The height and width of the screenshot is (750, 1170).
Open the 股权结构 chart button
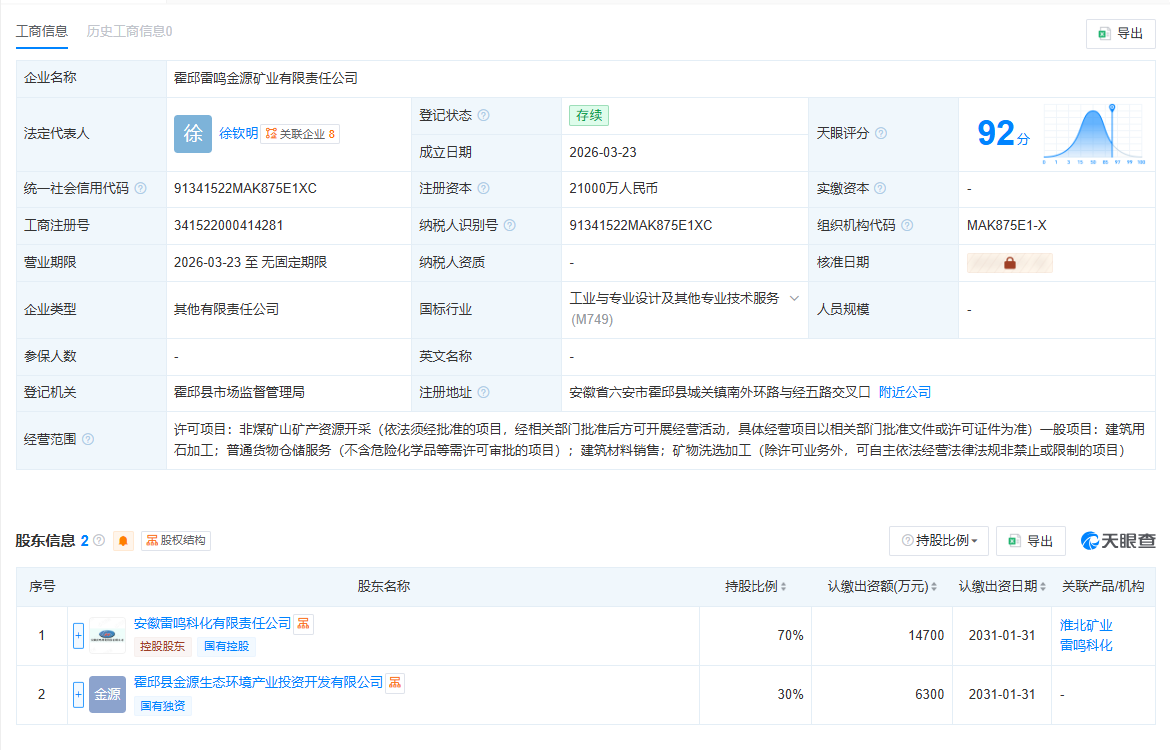pyautogui.click(x=176, y=541)
